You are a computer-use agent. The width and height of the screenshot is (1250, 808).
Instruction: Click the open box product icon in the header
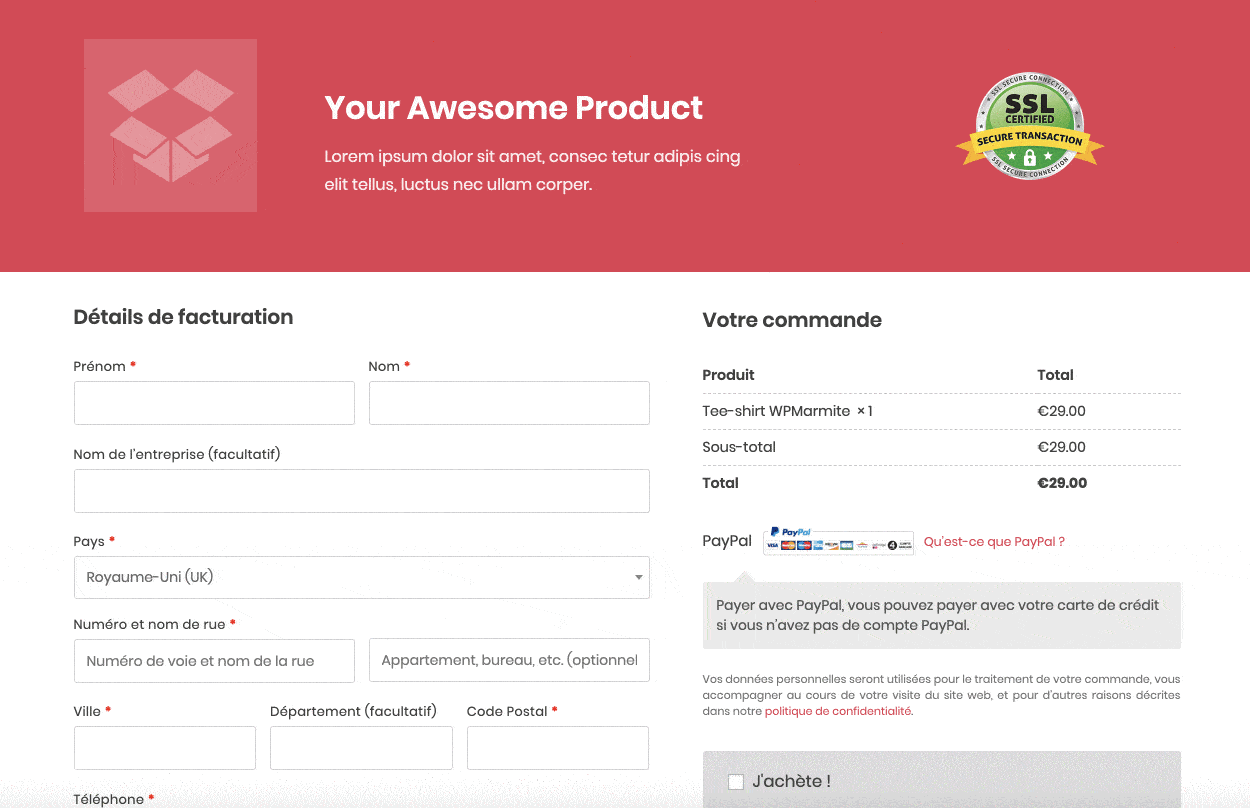[170, 125]
